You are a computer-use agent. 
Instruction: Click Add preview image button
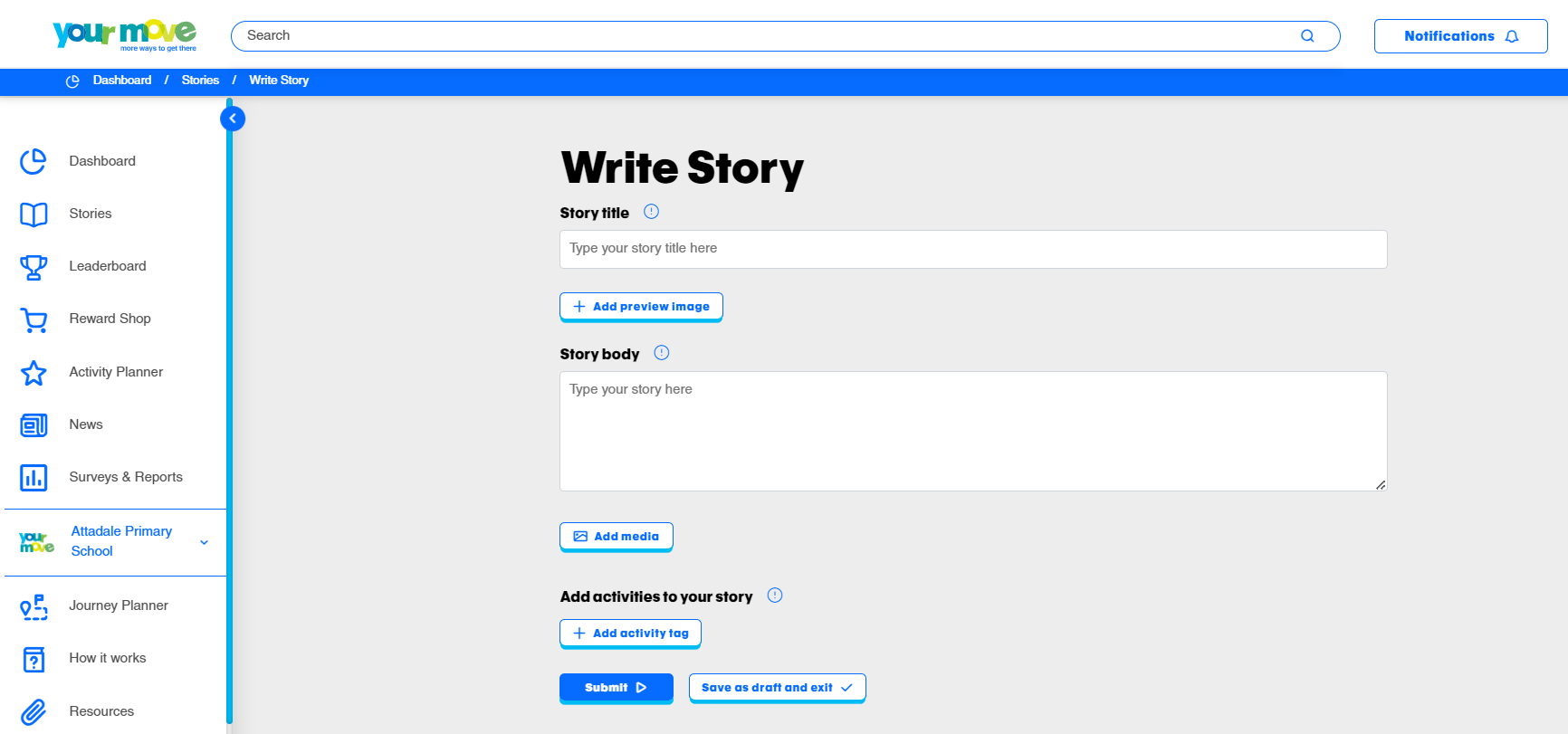click(x=641, y=307)
